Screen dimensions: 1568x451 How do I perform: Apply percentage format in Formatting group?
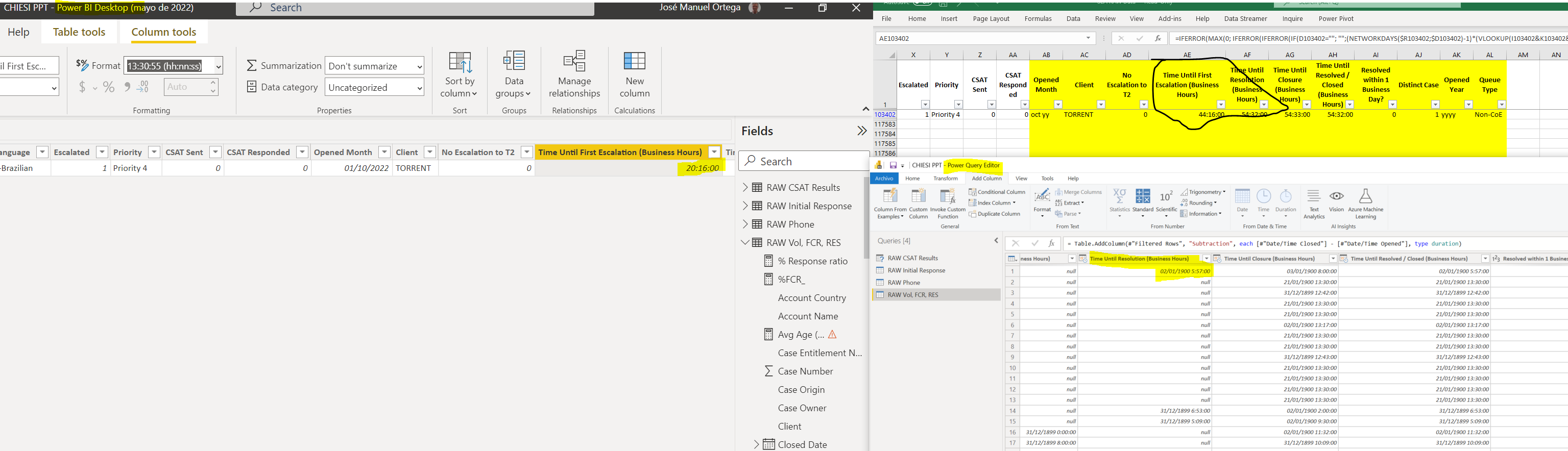tap(109, 88)
